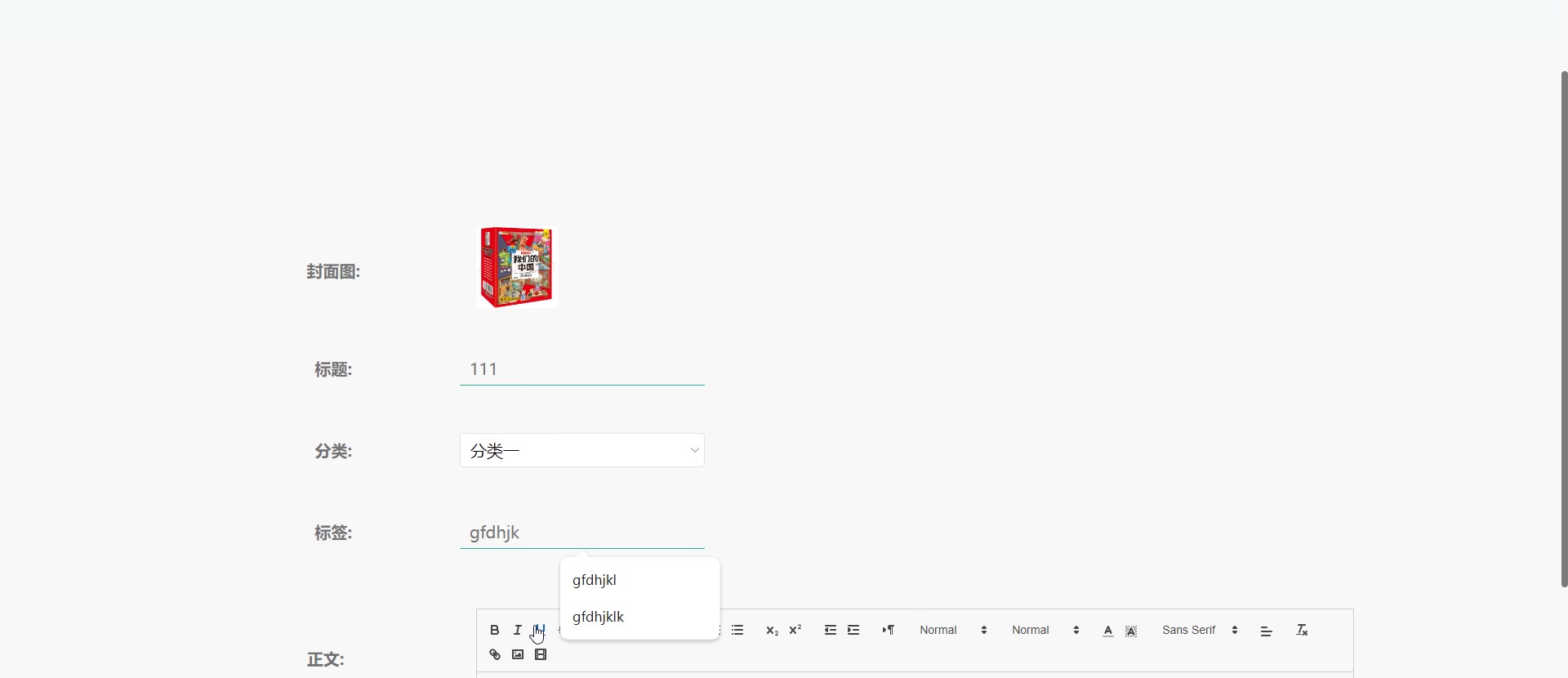Screen dimensions: 1568x678
Task: Click the page vertical scrollbar
Action: click(x=1564, y=328)
